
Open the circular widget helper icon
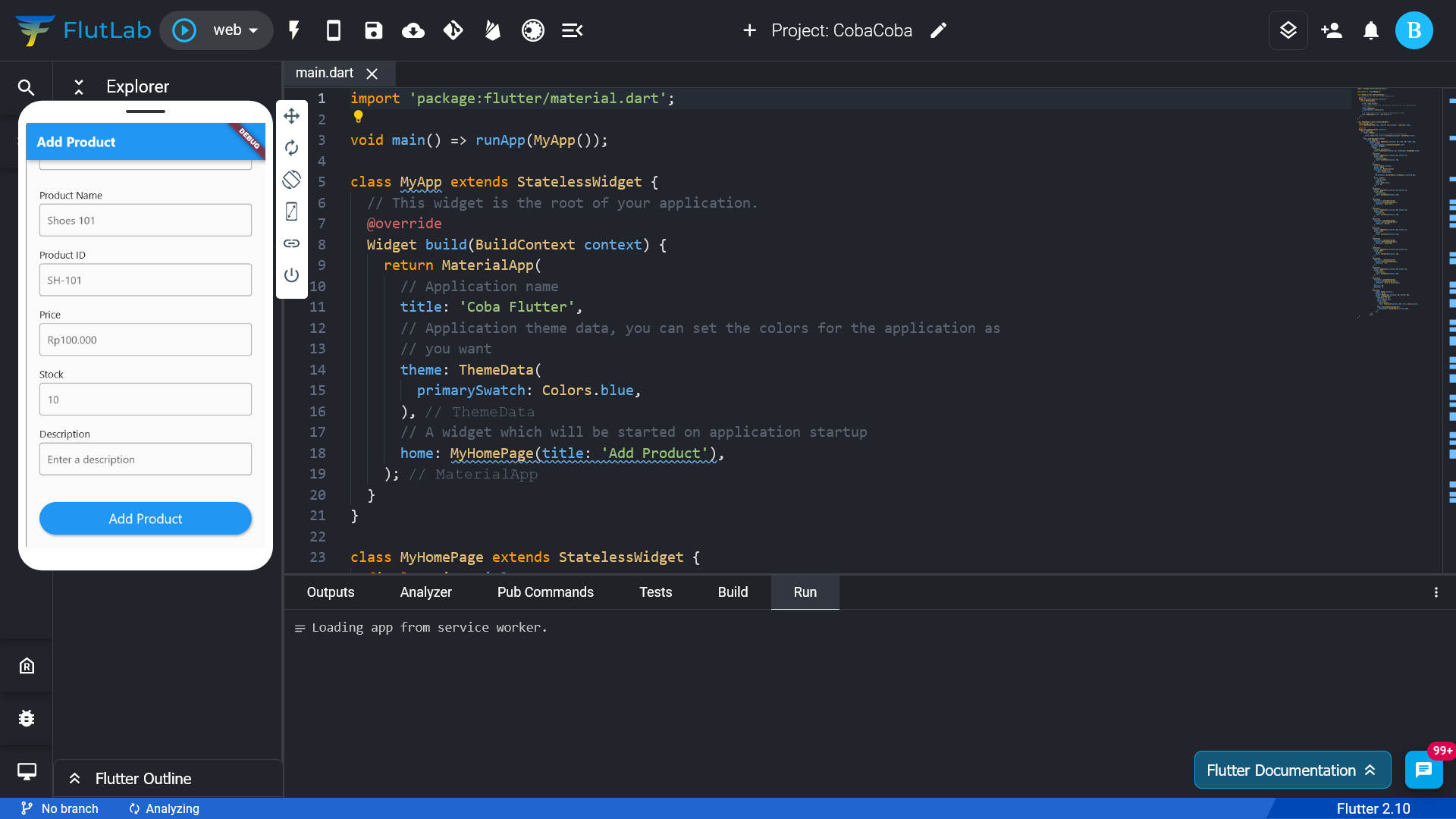coord(533,30)
